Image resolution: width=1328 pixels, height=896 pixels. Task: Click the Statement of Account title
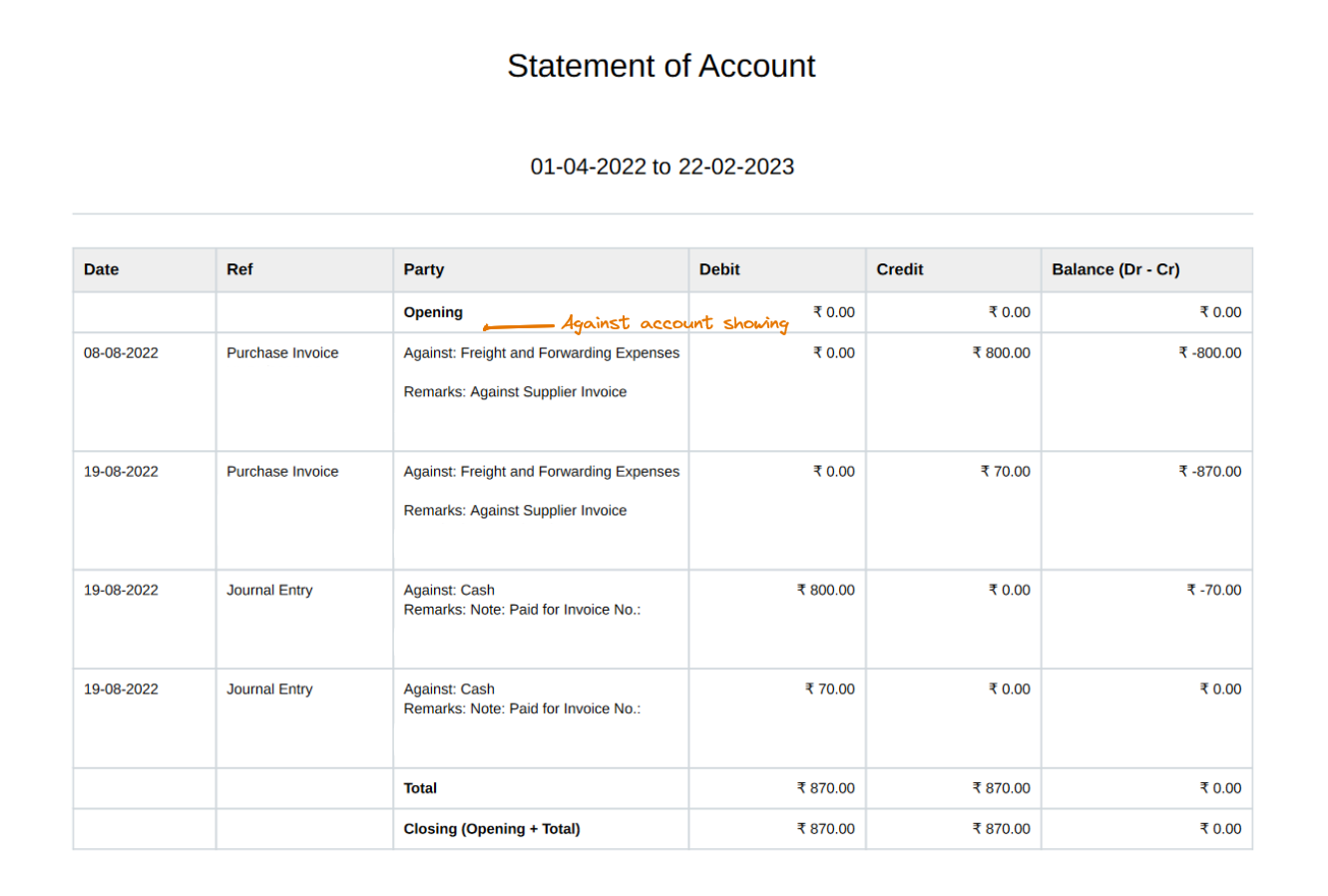click(x=662, y=66)
